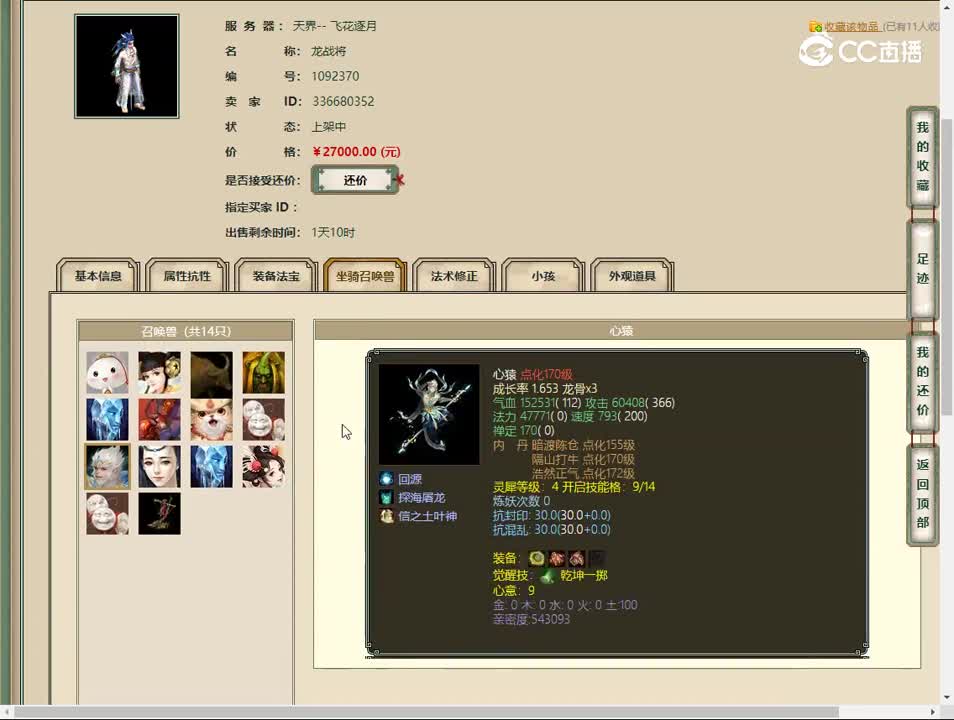Select the woman with red flower summon
The height and width of the screenshot is (720, 954).
[x=263, y=466]
